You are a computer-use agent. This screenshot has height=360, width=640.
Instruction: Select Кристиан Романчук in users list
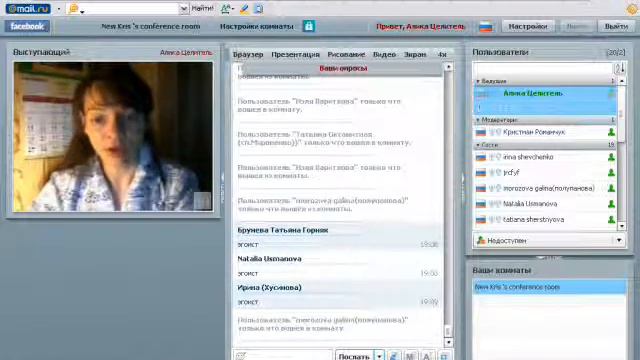pos(545,132)
